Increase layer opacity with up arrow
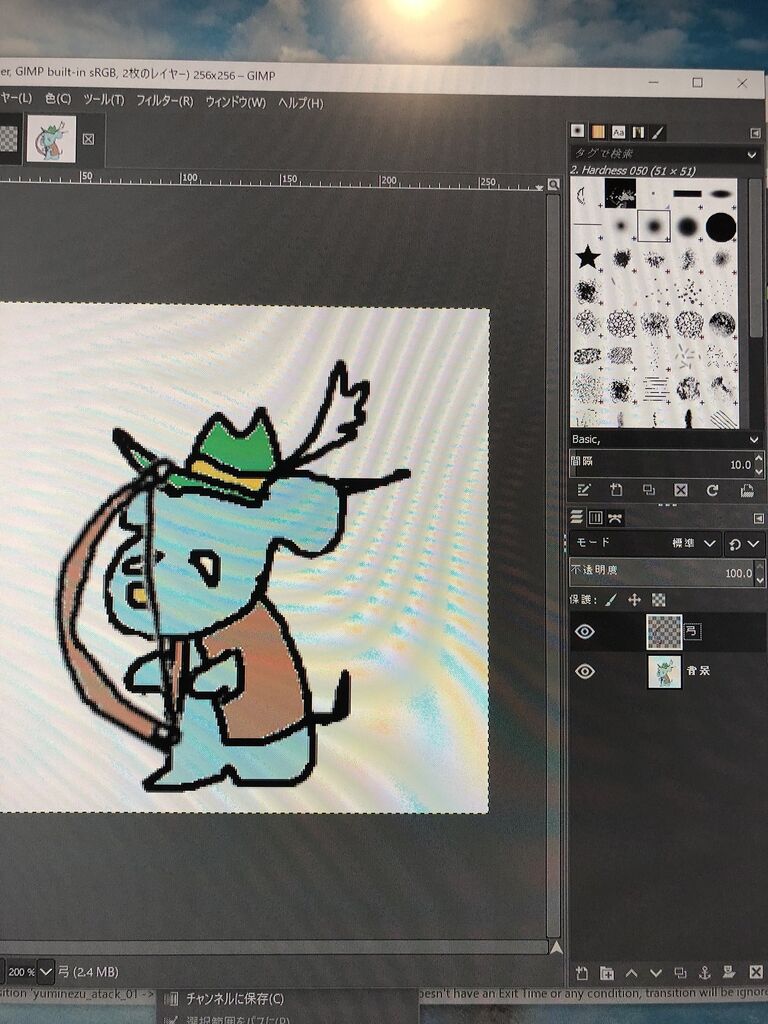This screenshot has width=768, height=1024. [760, 567]
